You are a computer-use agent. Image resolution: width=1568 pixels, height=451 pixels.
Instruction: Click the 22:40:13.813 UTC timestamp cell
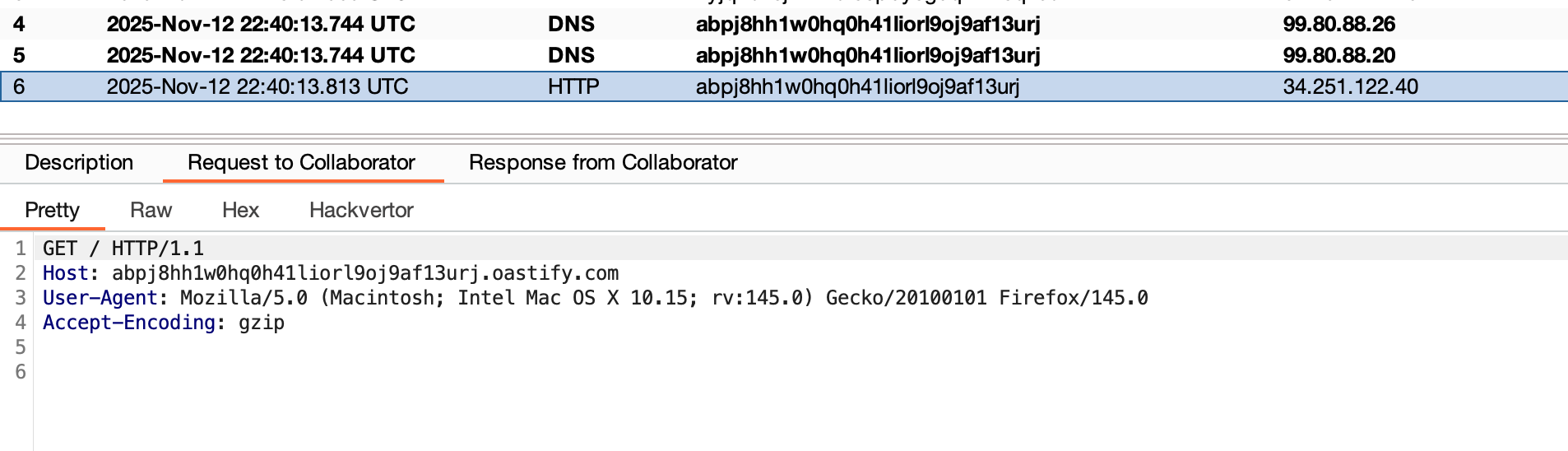point(257,86)
